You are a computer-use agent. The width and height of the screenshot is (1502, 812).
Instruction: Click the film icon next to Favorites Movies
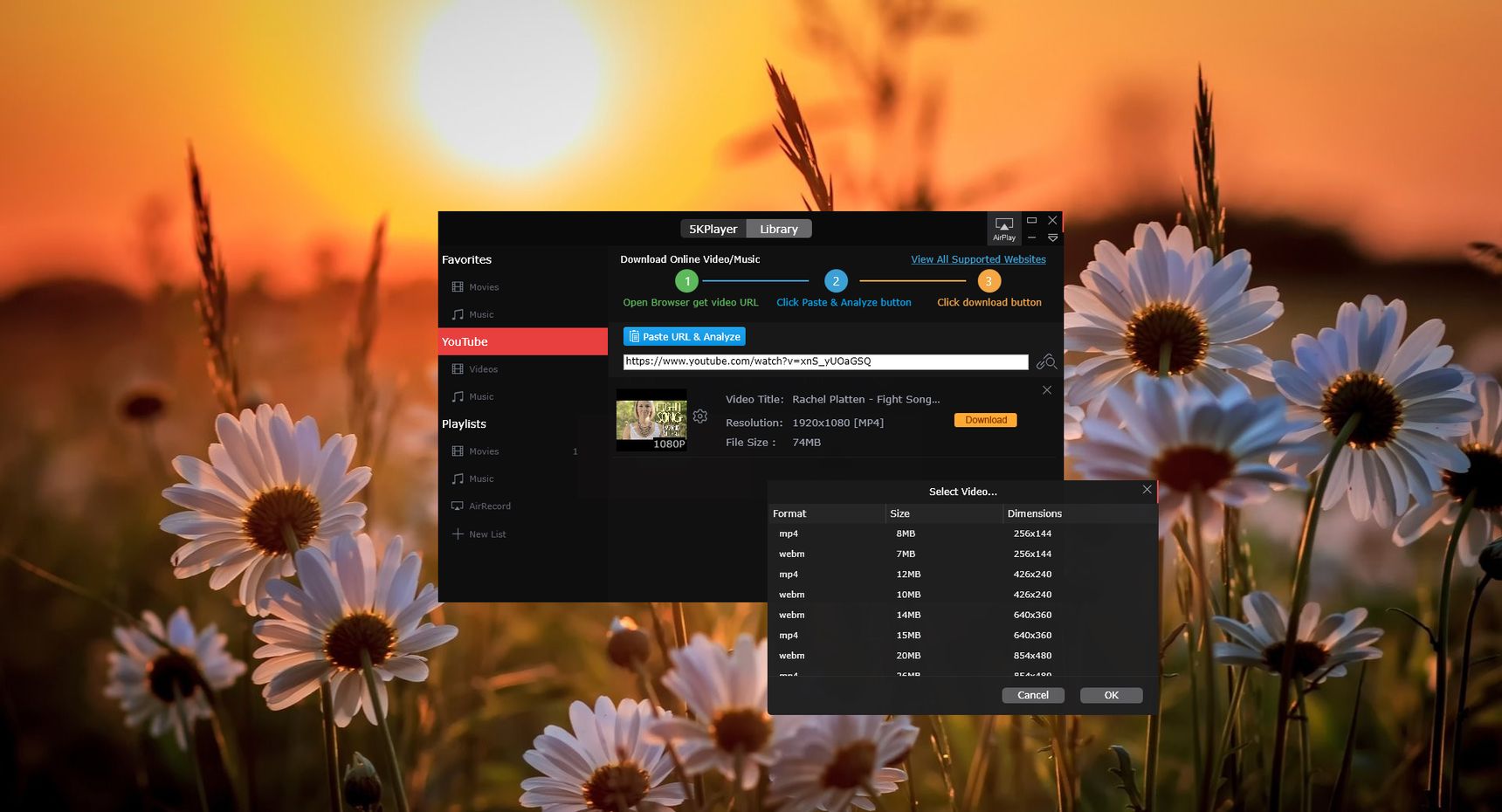click(458, 286)
